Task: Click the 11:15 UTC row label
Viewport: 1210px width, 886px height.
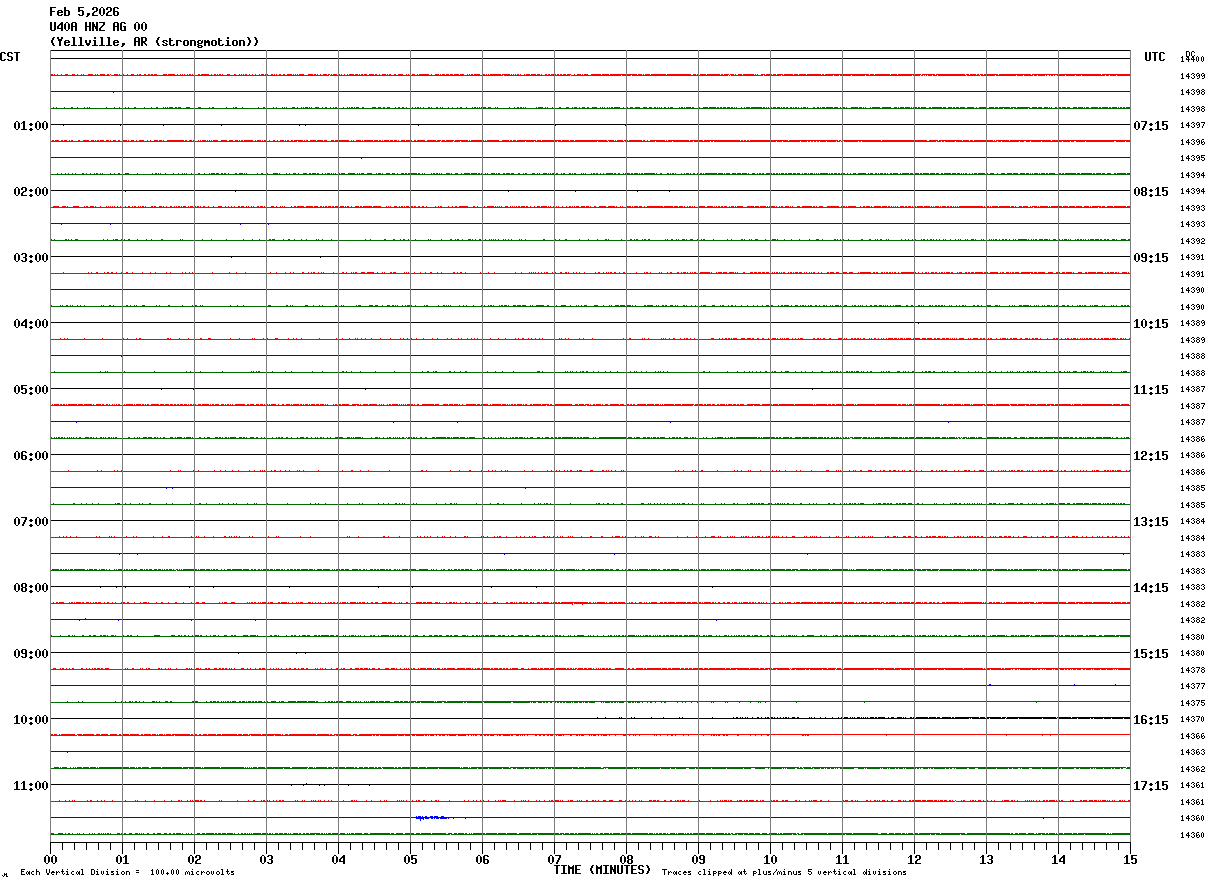Action: point(1151,390)
